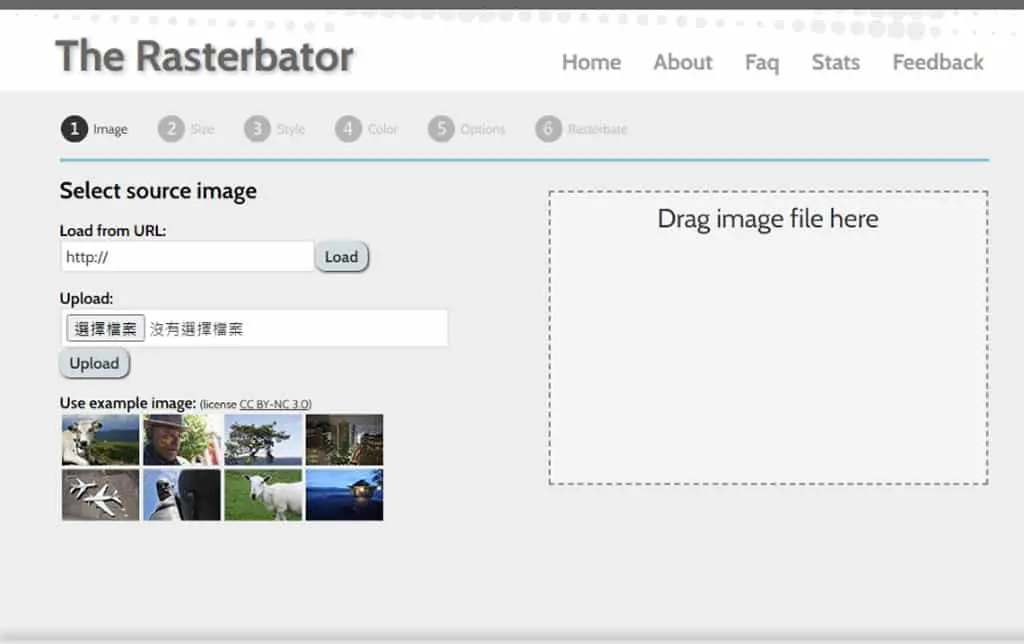The width and height of the screenshot is (1024, 644).
Task: Go to step 2 Size
Action: point(186,129)
